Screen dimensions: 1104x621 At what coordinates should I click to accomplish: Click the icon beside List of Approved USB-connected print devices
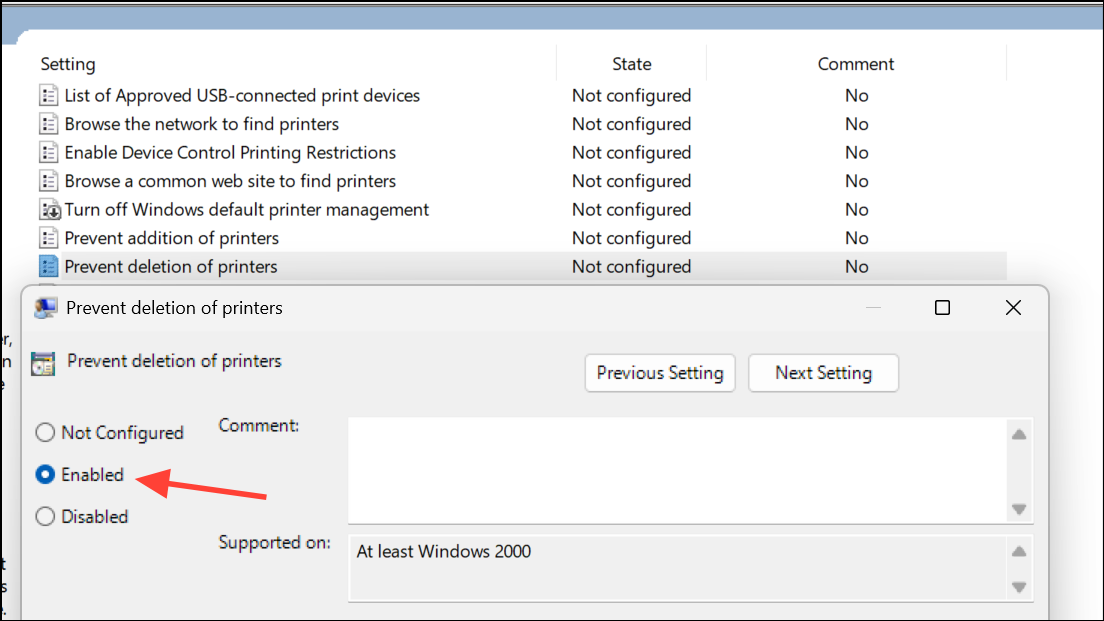click(x=49, y=96)
